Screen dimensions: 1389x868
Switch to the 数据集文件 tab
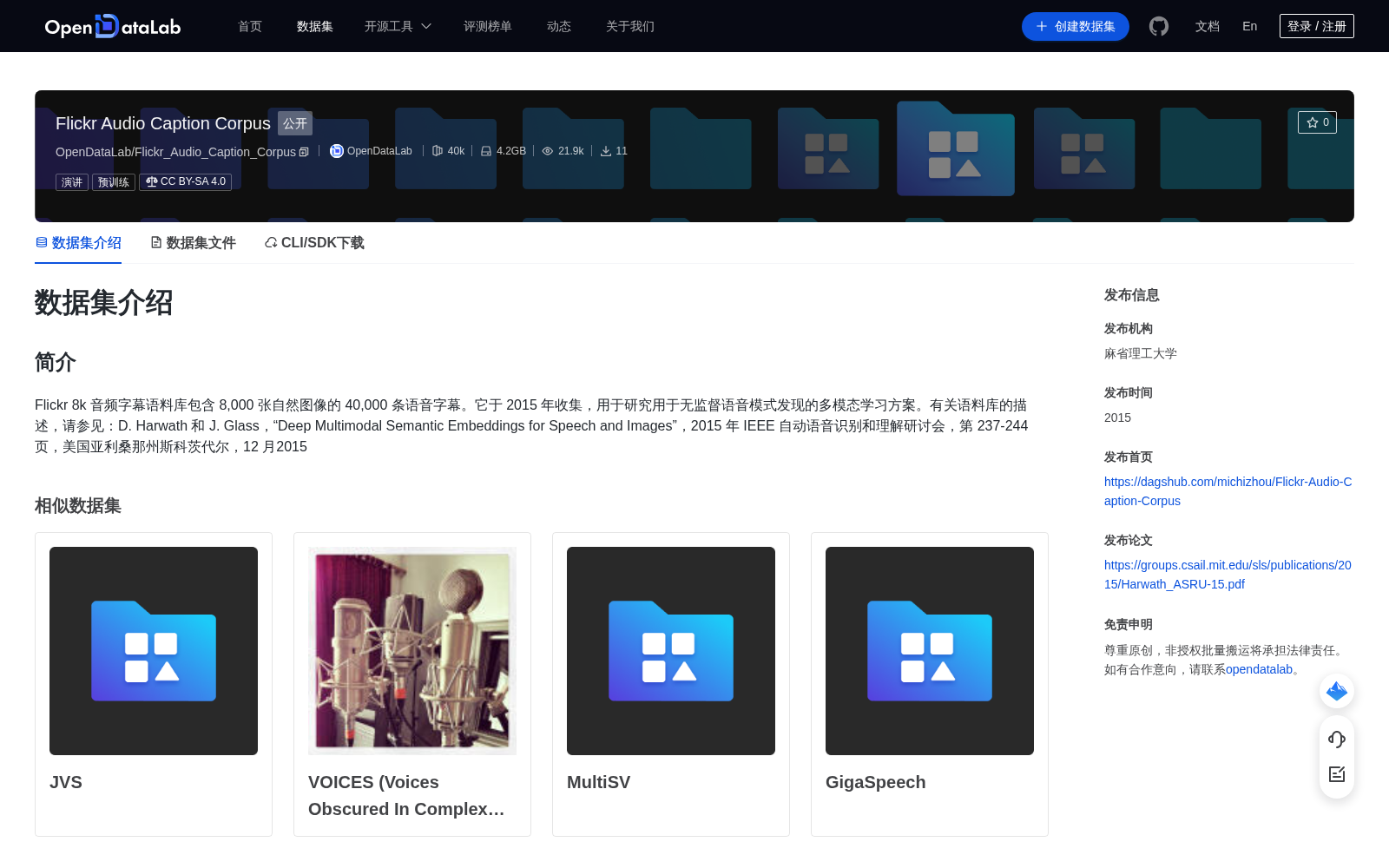193,243
